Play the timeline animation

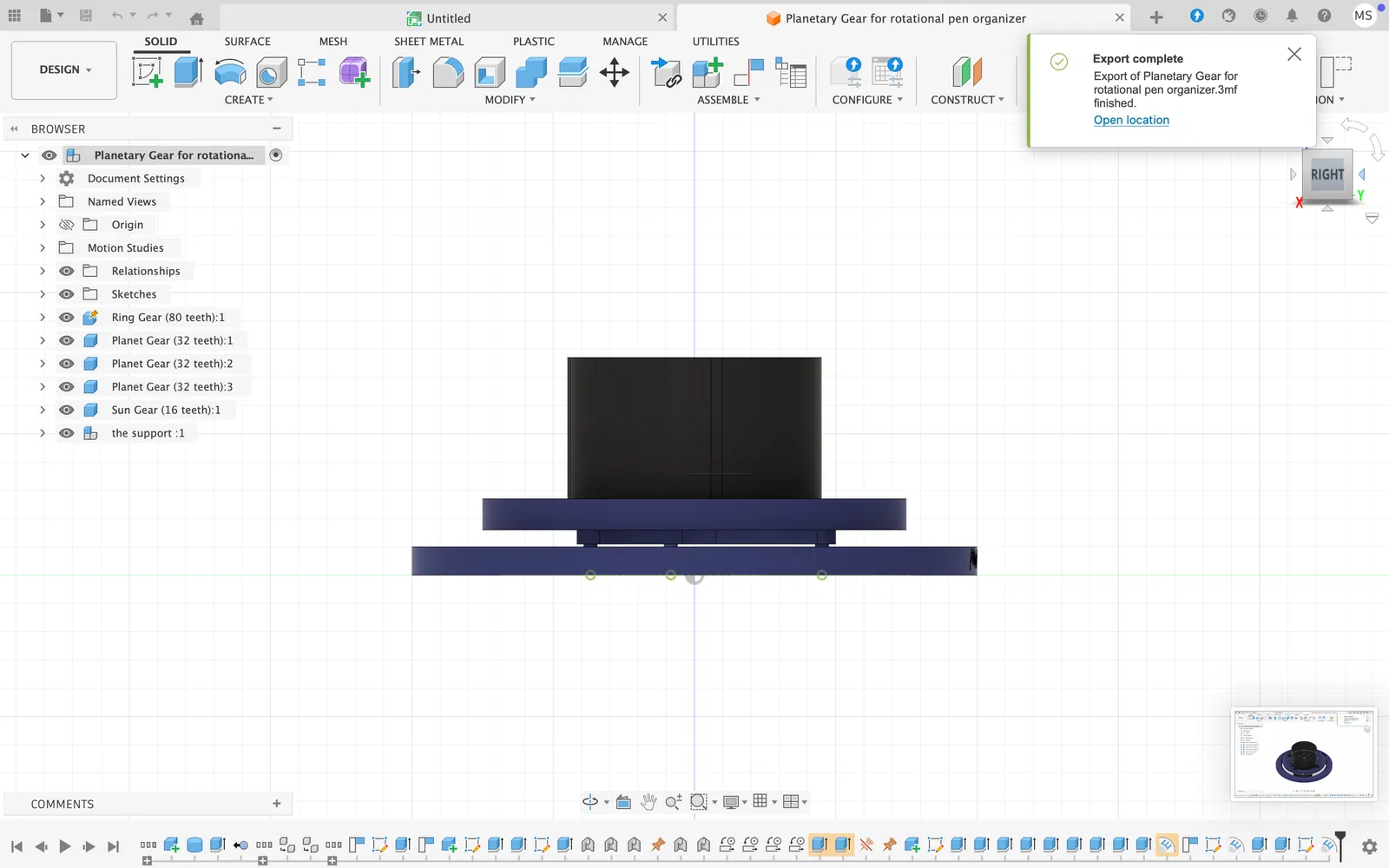point(65,846)
